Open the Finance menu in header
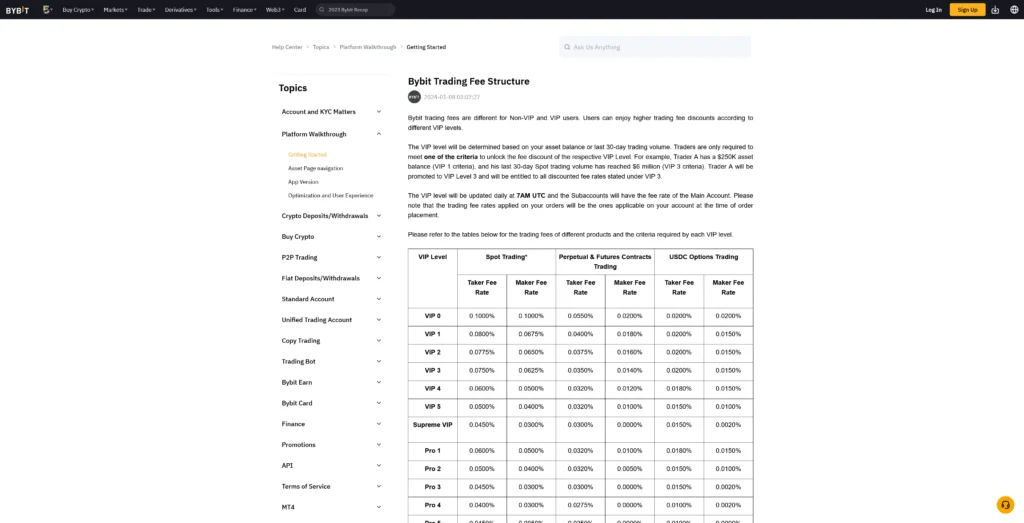This screenshot has height=523, width=1024. click(x=244, y=10)
